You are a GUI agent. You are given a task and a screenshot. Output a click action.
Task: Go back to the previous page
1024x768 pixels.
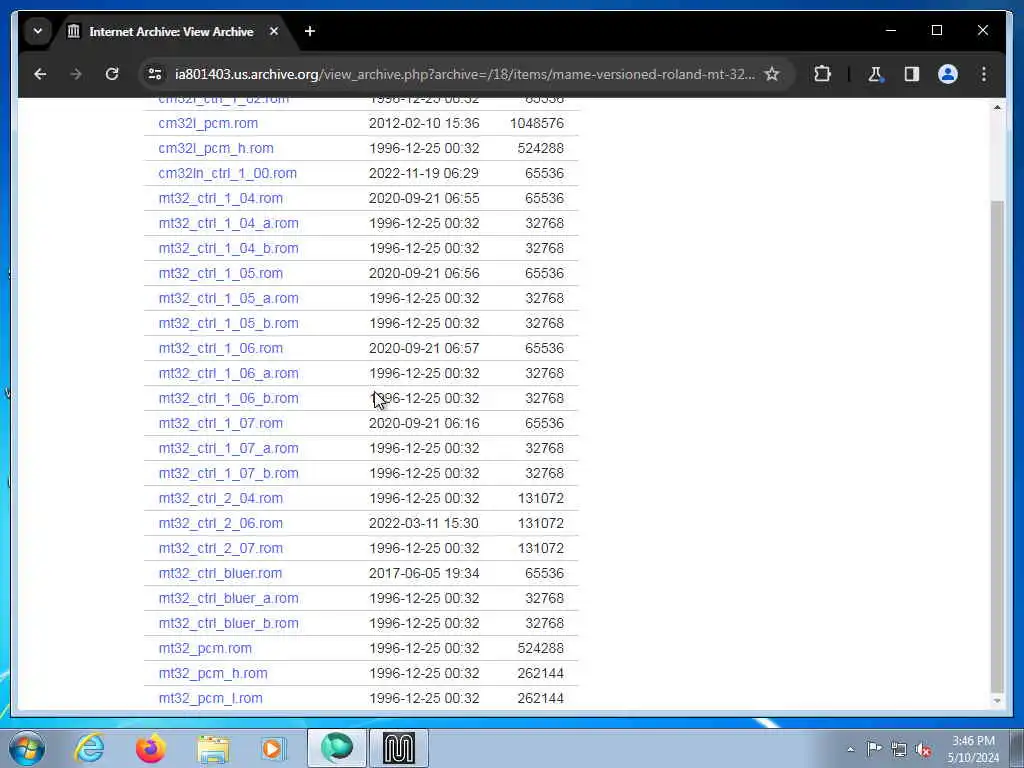pos(40,74)
